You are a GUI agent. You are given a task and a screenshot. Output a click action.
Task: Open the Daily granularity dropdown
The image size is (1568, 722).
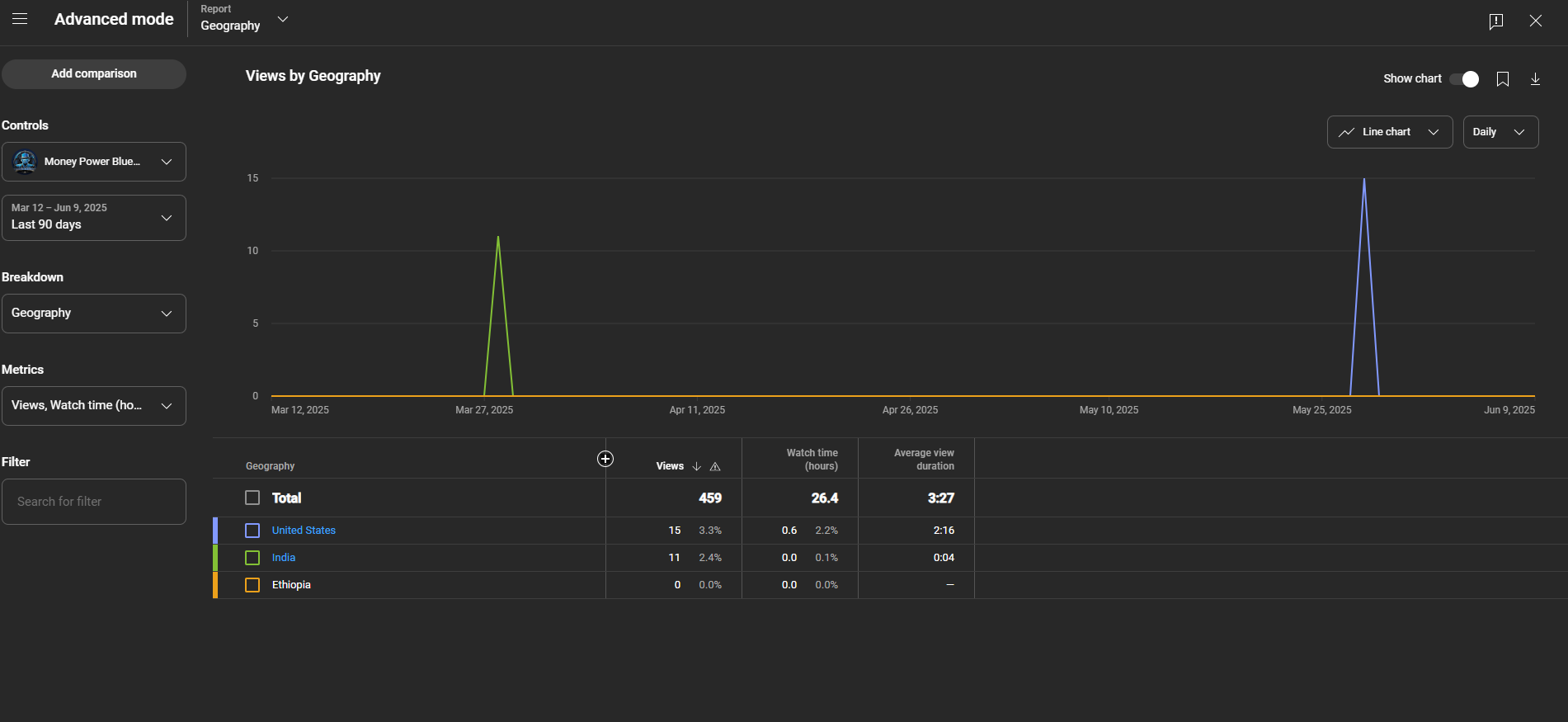[x=1500, y=132]
